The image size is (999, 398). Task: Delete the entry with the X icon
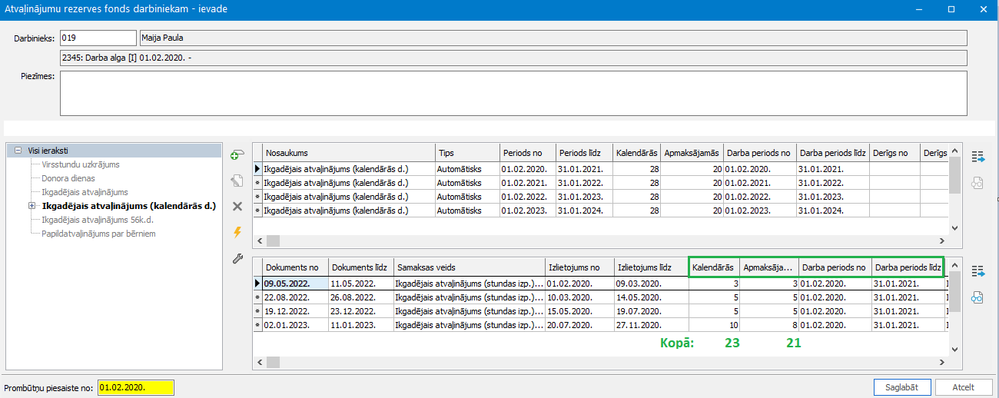click(x=237, y=206)
